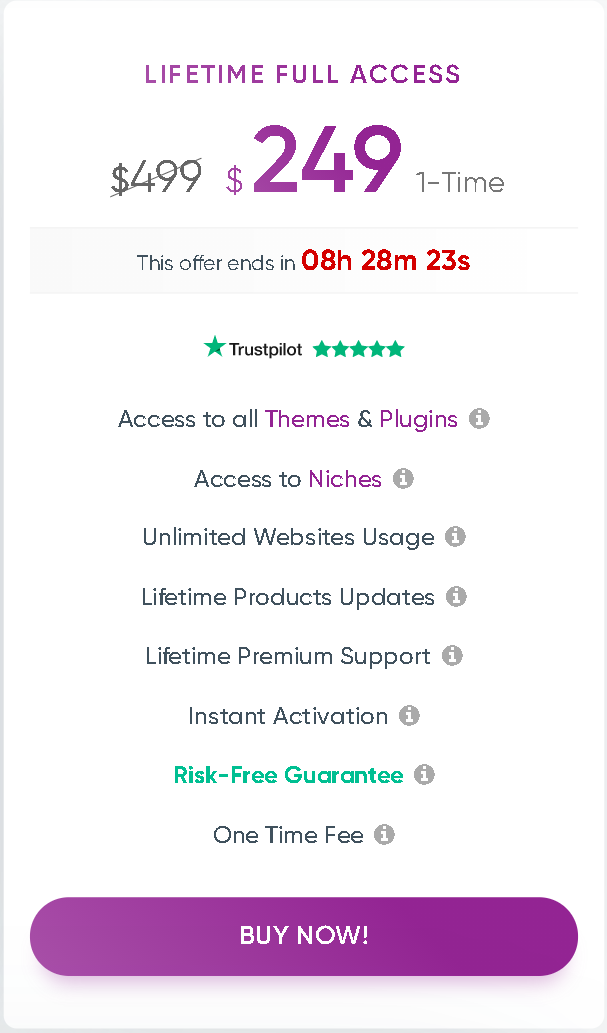607x1033 pixels.
Task: Click the crossed-out $499 price
Action: tap(156, 178)
